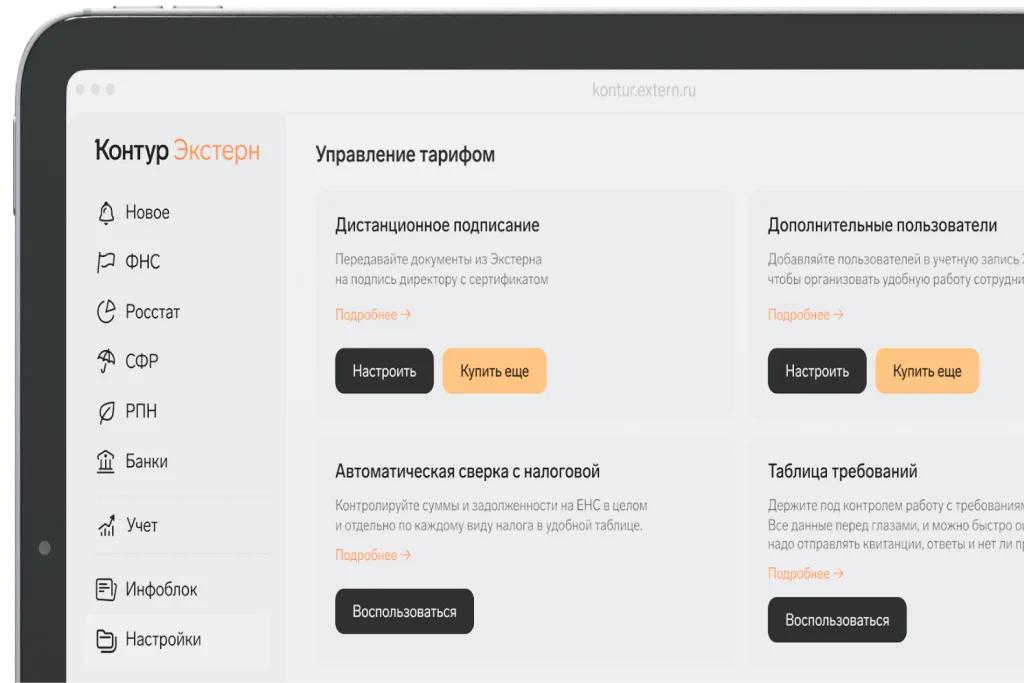Click the Управление тарифом heading
The image size is (1024, 683).
(x=405, y=155)
